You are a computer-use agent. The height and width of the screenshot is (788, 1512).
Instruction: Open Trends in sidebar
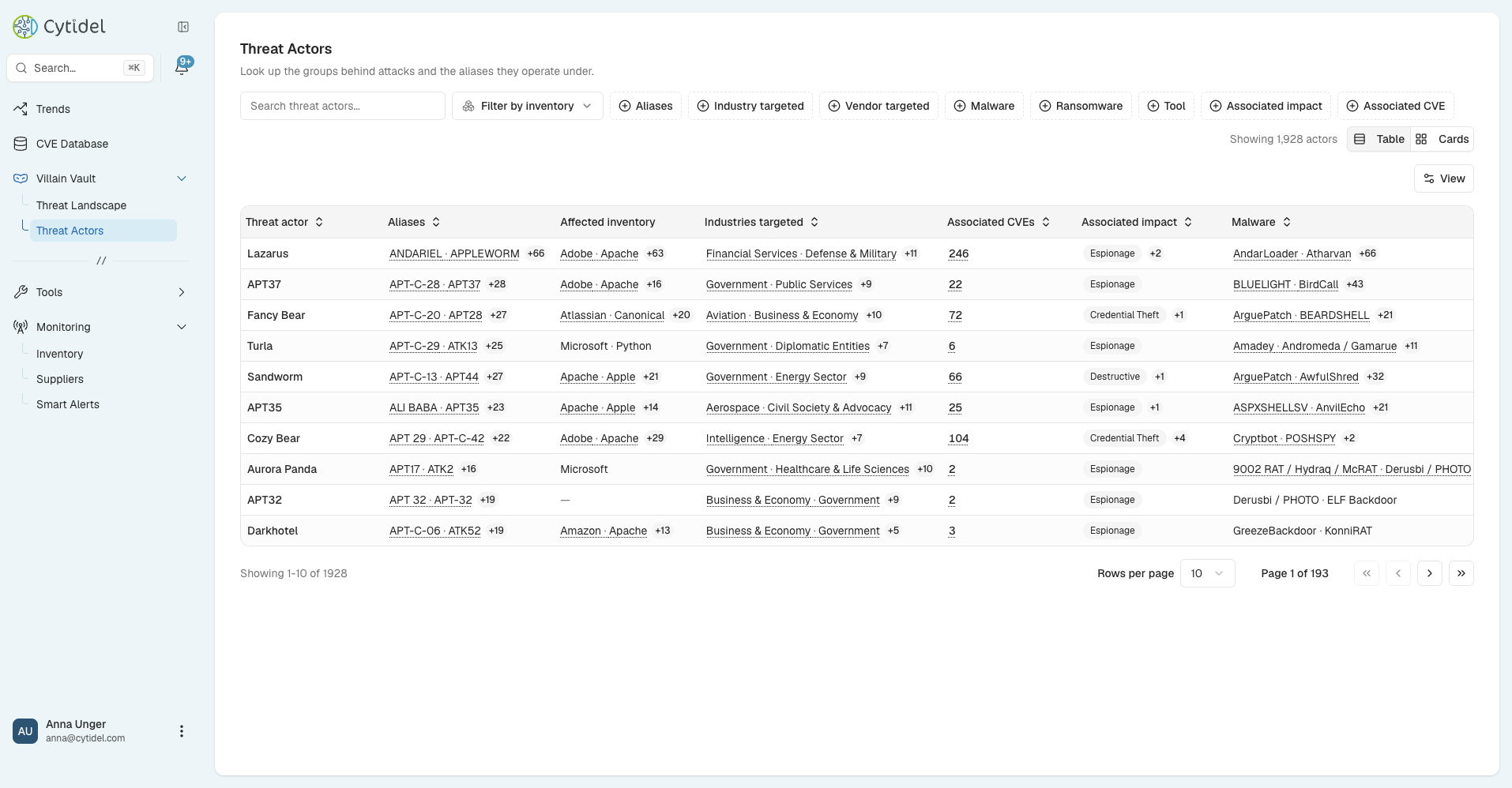point(53,109)
